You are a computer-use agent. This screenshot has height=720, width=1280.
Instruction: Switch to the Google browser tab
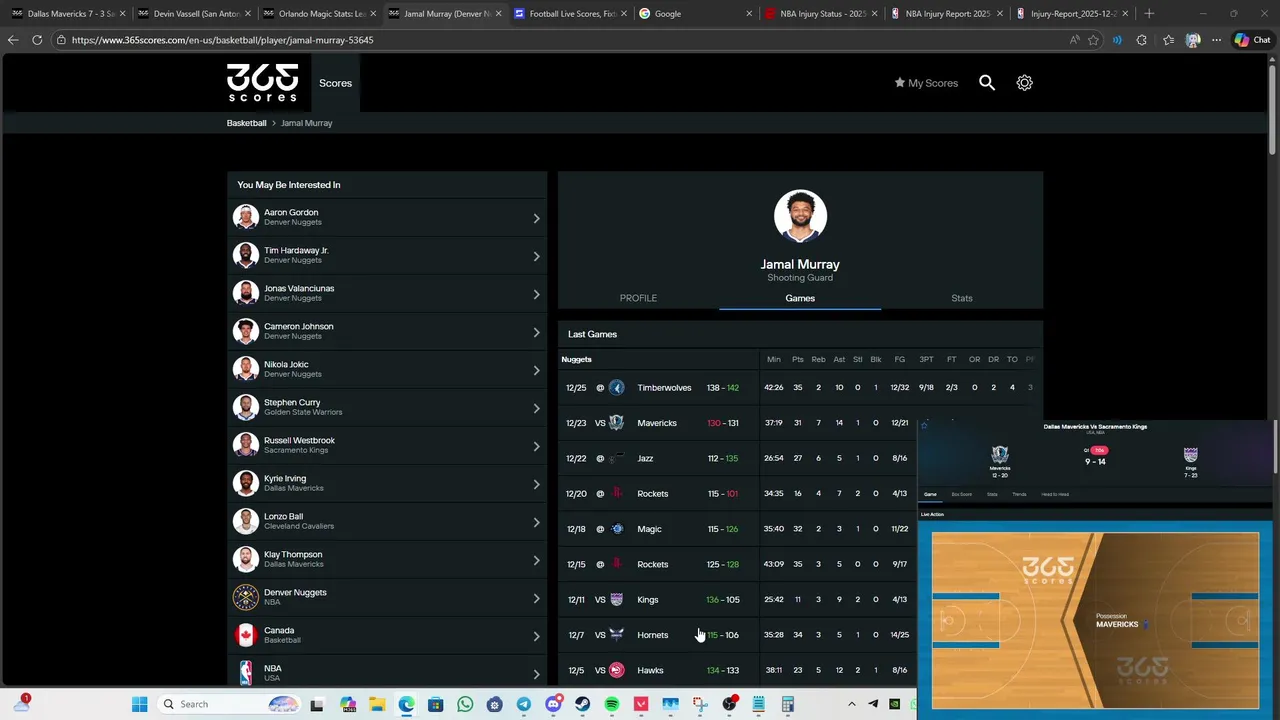(x=695, y=14)
